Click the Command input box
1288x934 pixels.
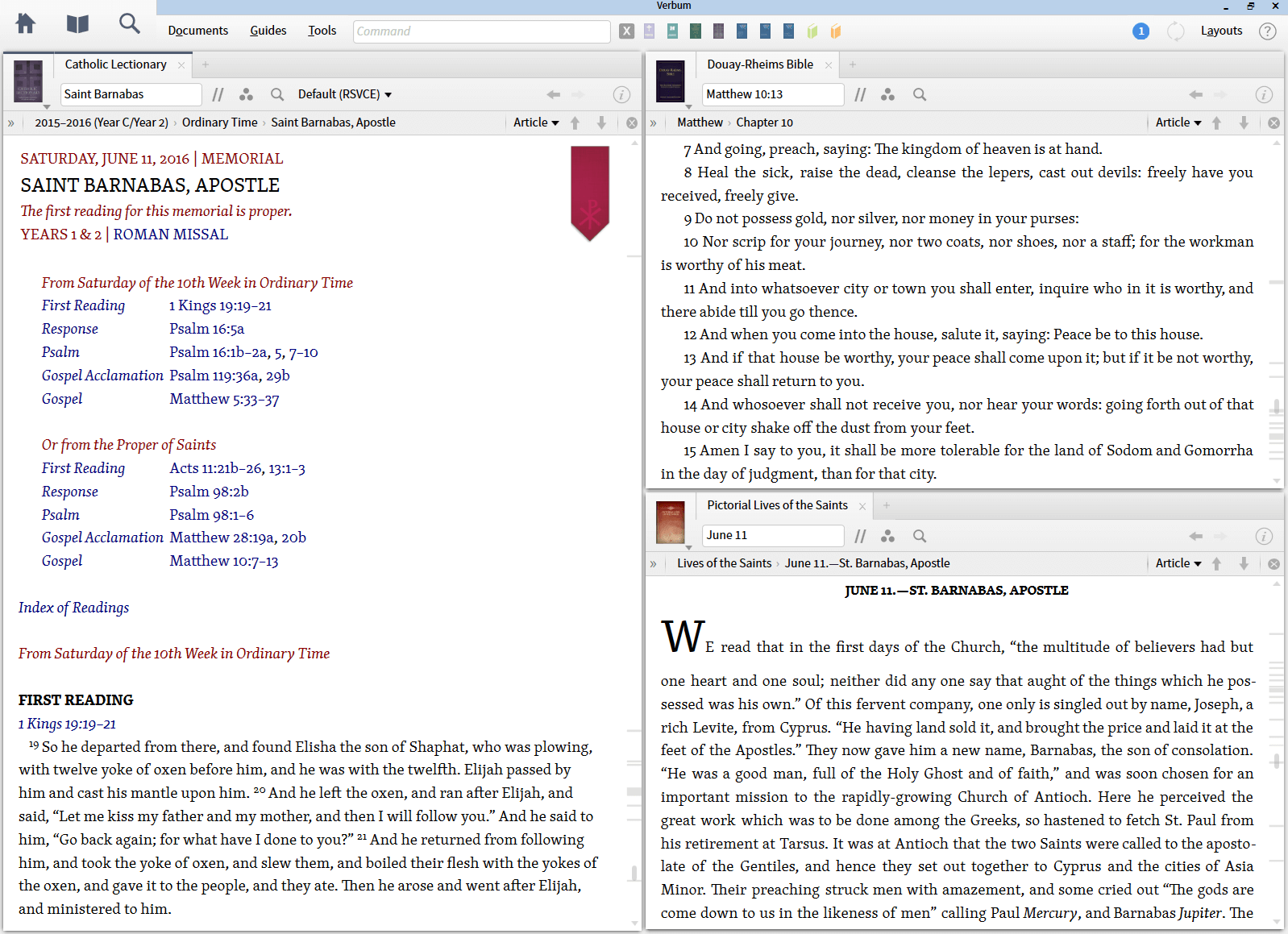[481, 31]
